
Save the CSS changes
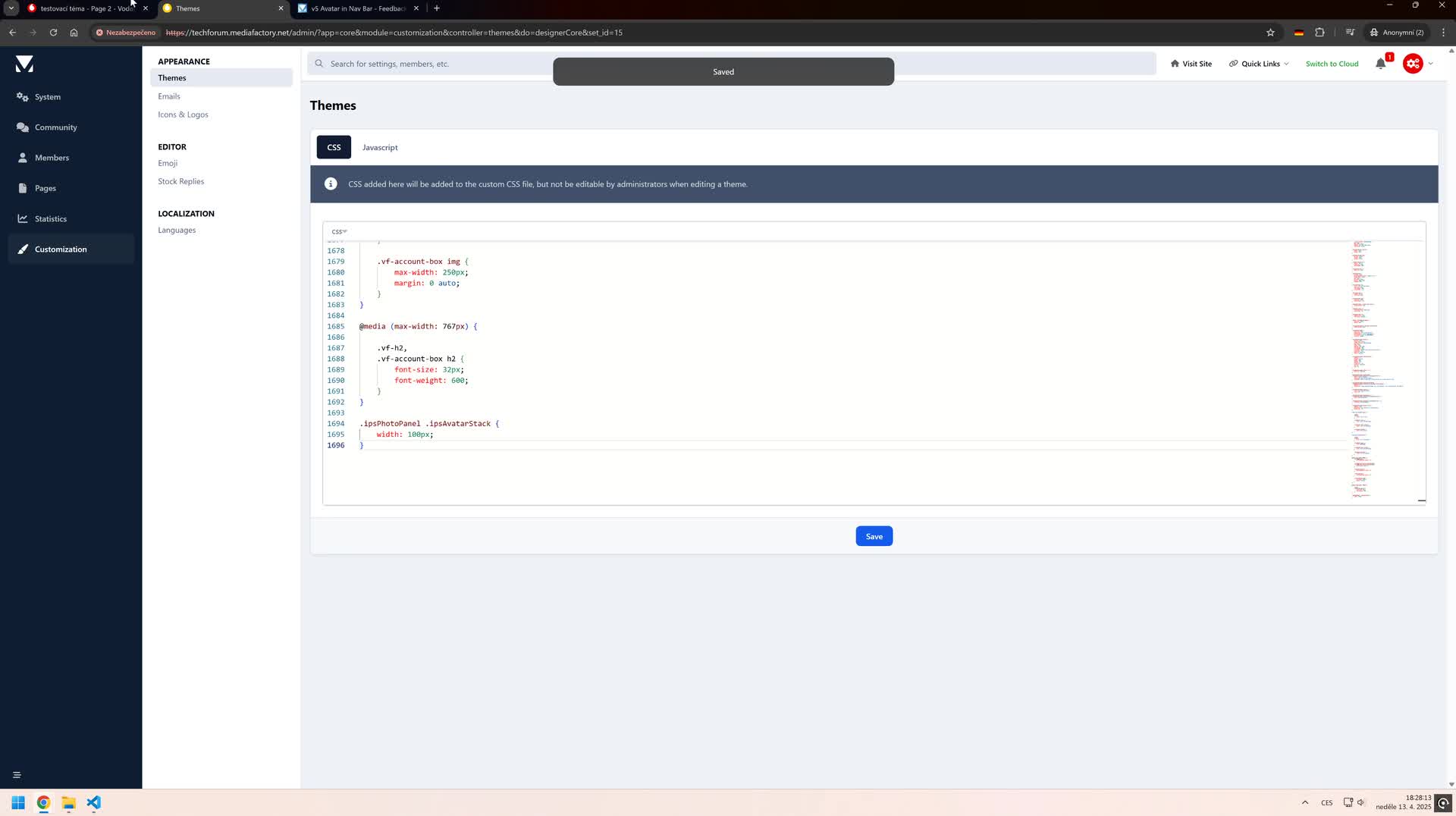coord(874,536)
